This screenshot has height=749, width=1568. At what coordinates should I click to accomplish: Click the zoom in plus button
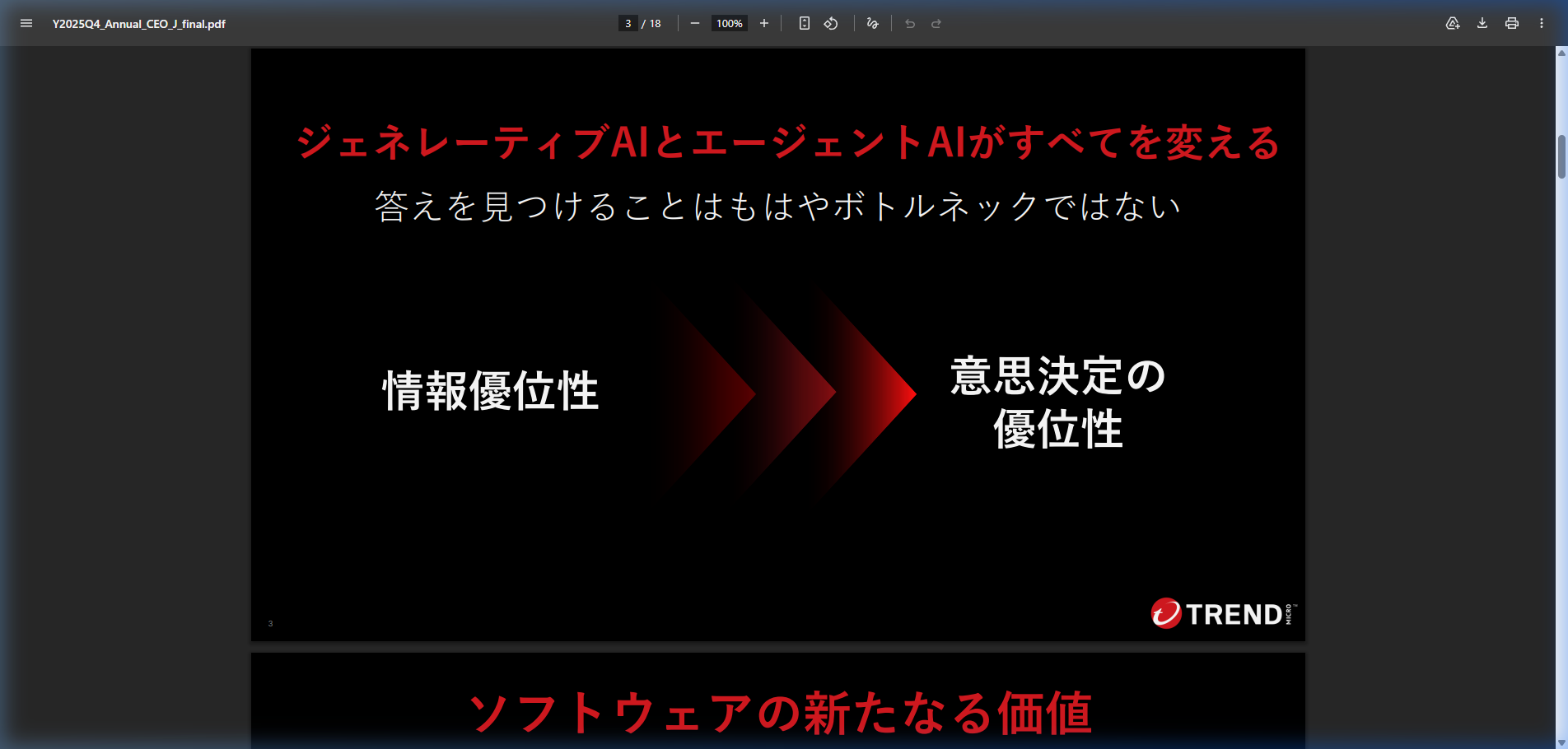[764, 23]
